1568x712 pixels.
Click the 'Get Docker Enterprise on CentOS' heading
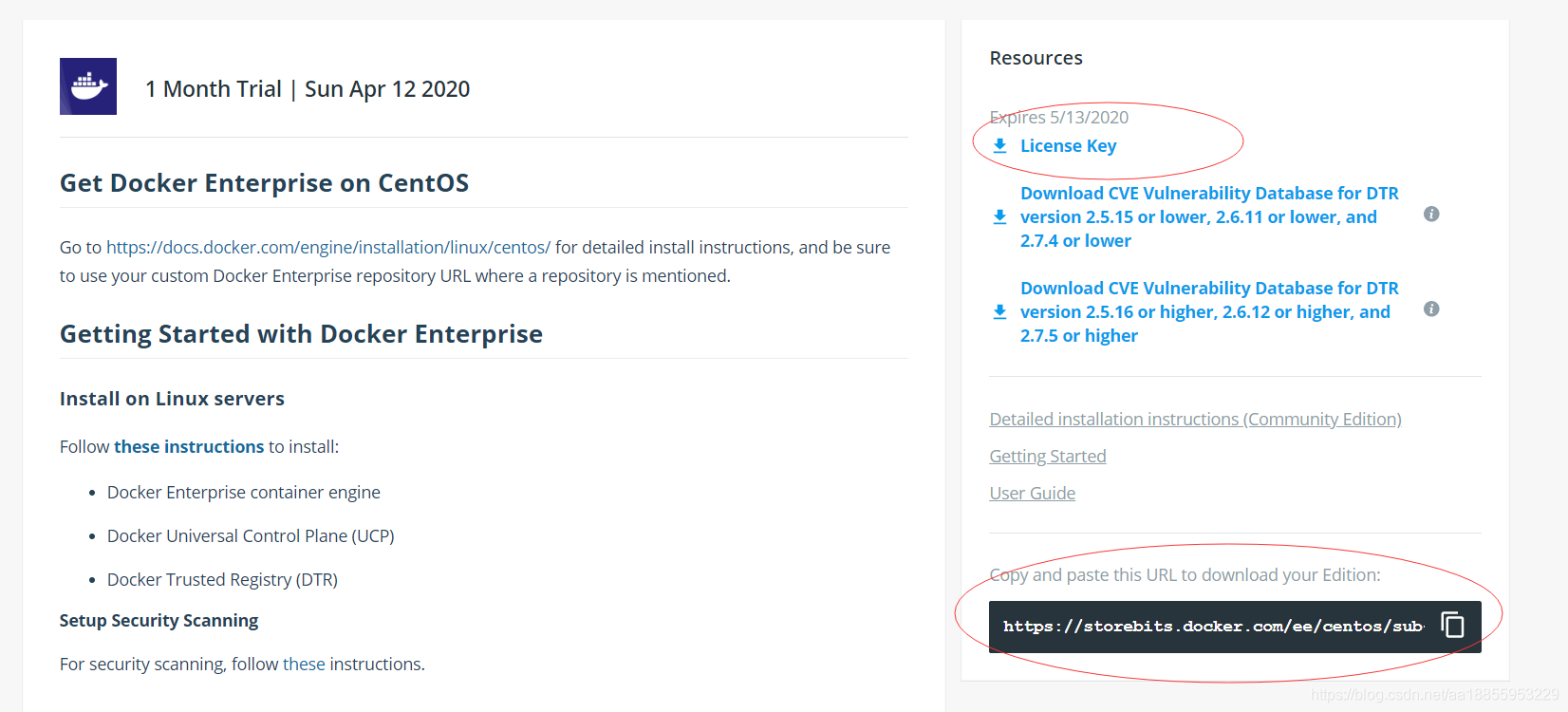click(264, 182)
